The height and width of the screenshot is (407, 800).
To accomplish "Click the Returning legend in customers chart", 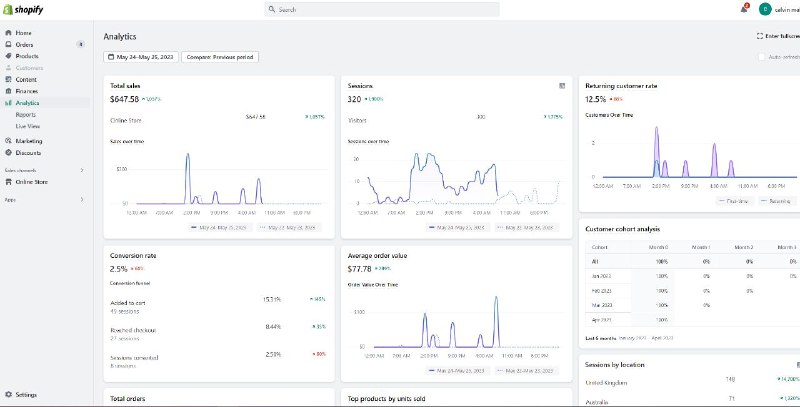I will pos(776,201).
